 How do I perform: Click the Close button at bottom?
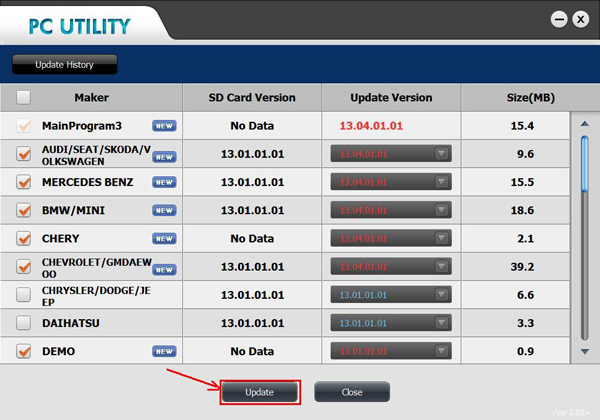[352, 392]
